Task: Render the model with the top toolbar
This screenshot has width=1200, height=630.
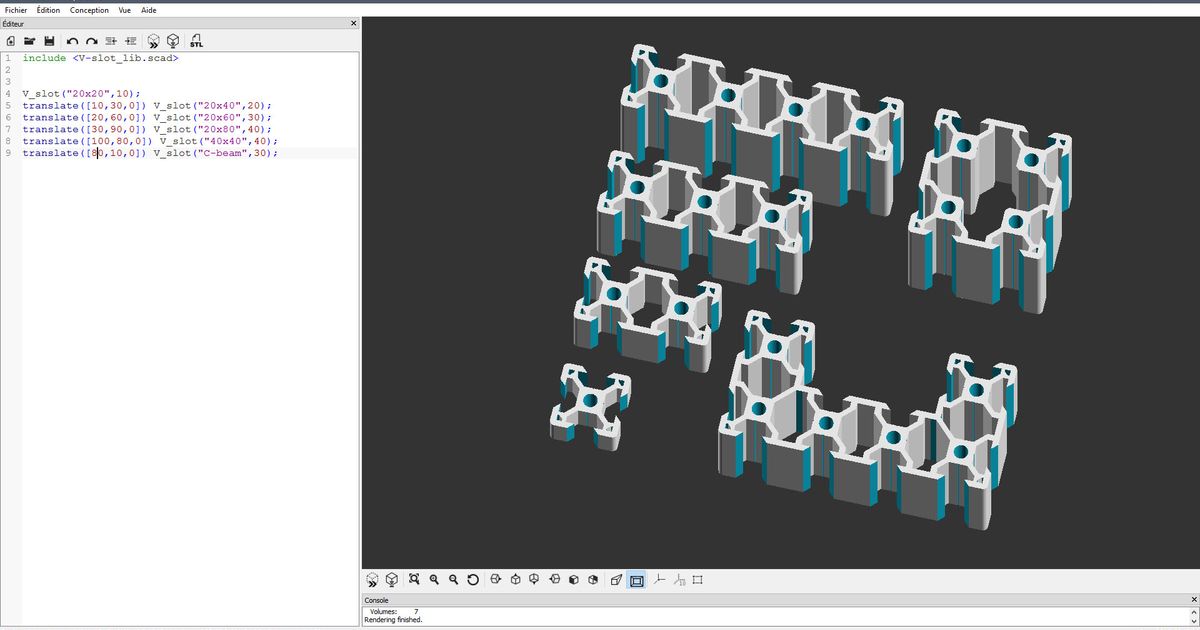Action: [173, 41]
